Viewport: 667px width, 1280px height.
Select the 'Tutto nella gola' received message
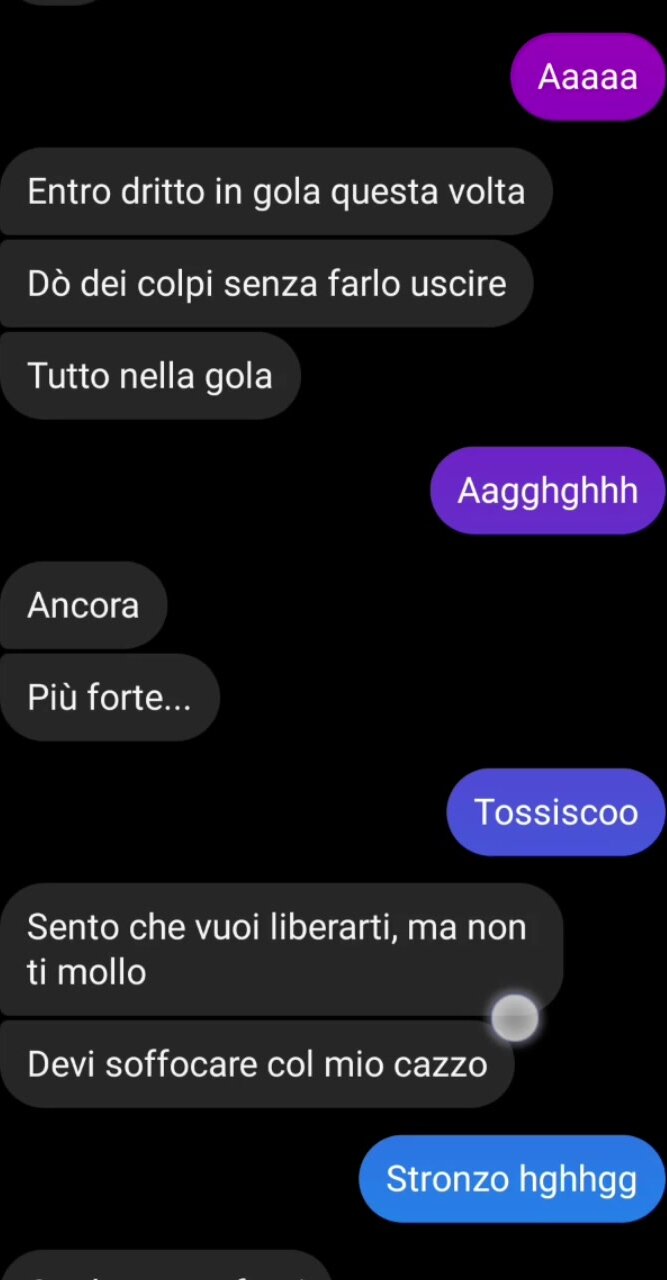[150, 375]
